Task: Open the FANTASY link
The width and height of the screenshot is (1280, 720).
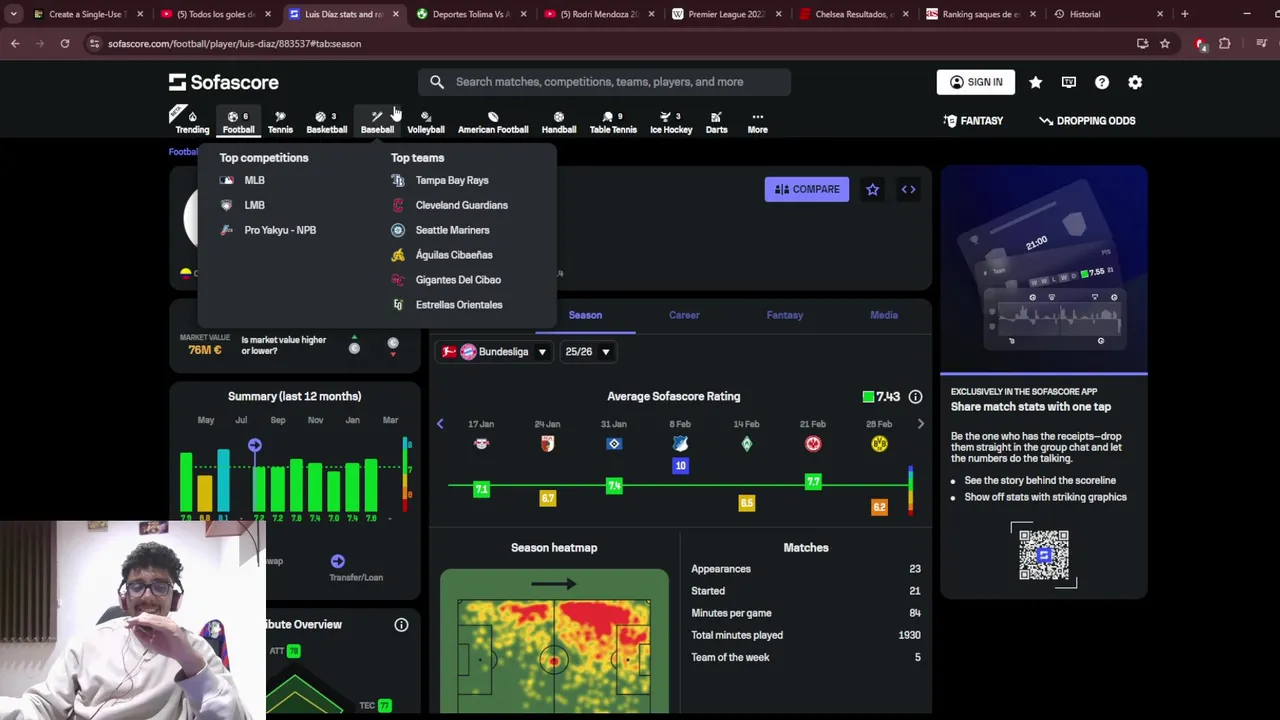Action: coord(973,121)
